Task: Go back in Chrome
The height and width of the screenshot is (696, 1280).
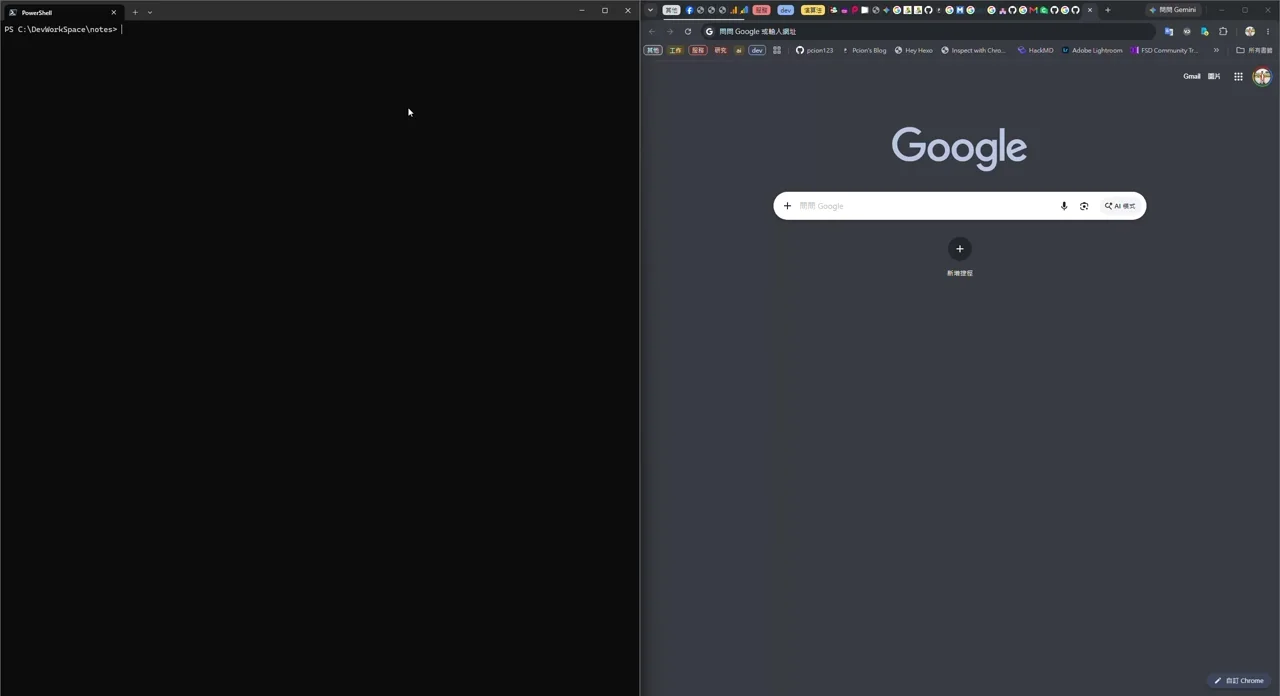Action: click(x=652, y=31)
